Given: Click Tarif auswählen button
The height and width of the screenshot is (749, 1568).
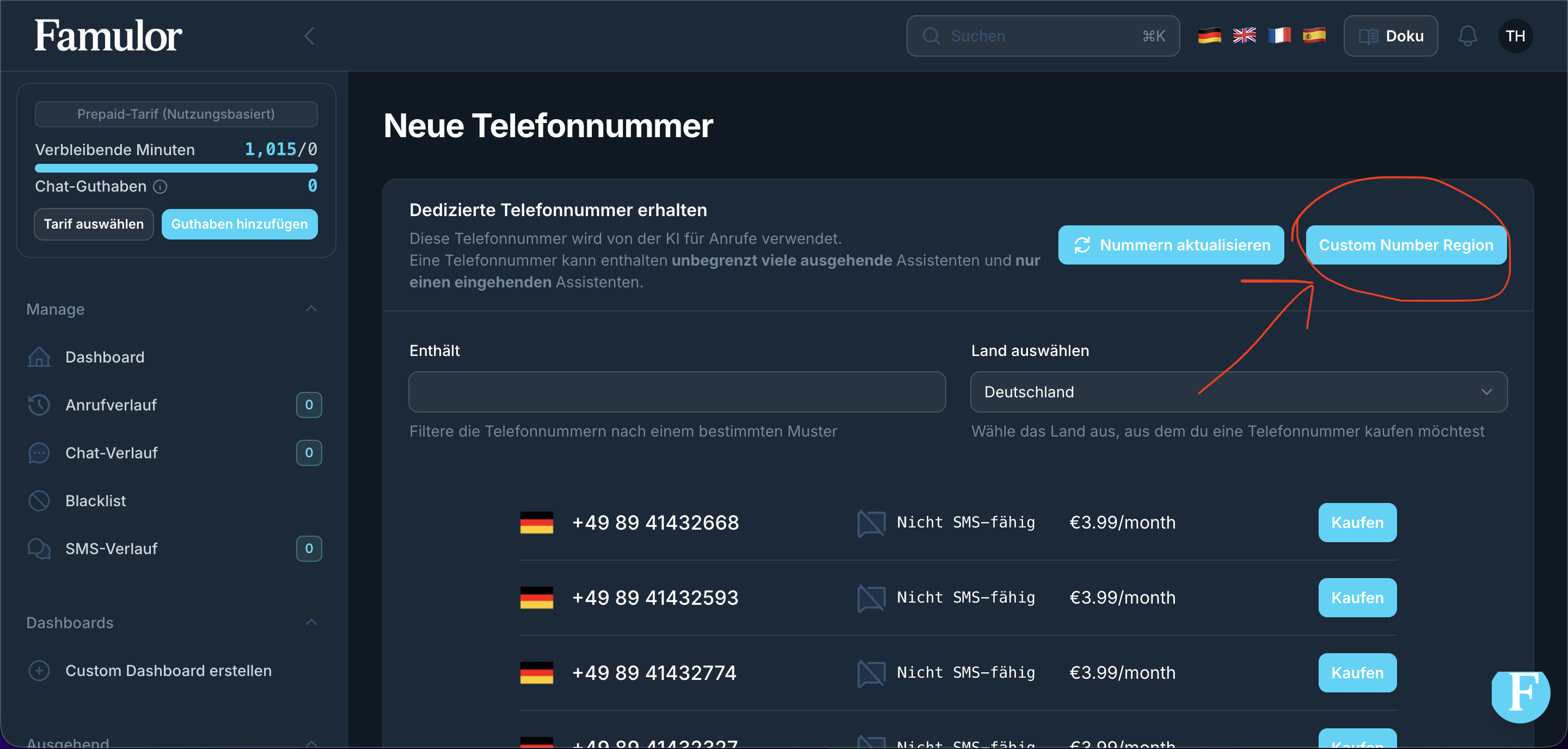Looking at the screenshot, I should [94, 224].
